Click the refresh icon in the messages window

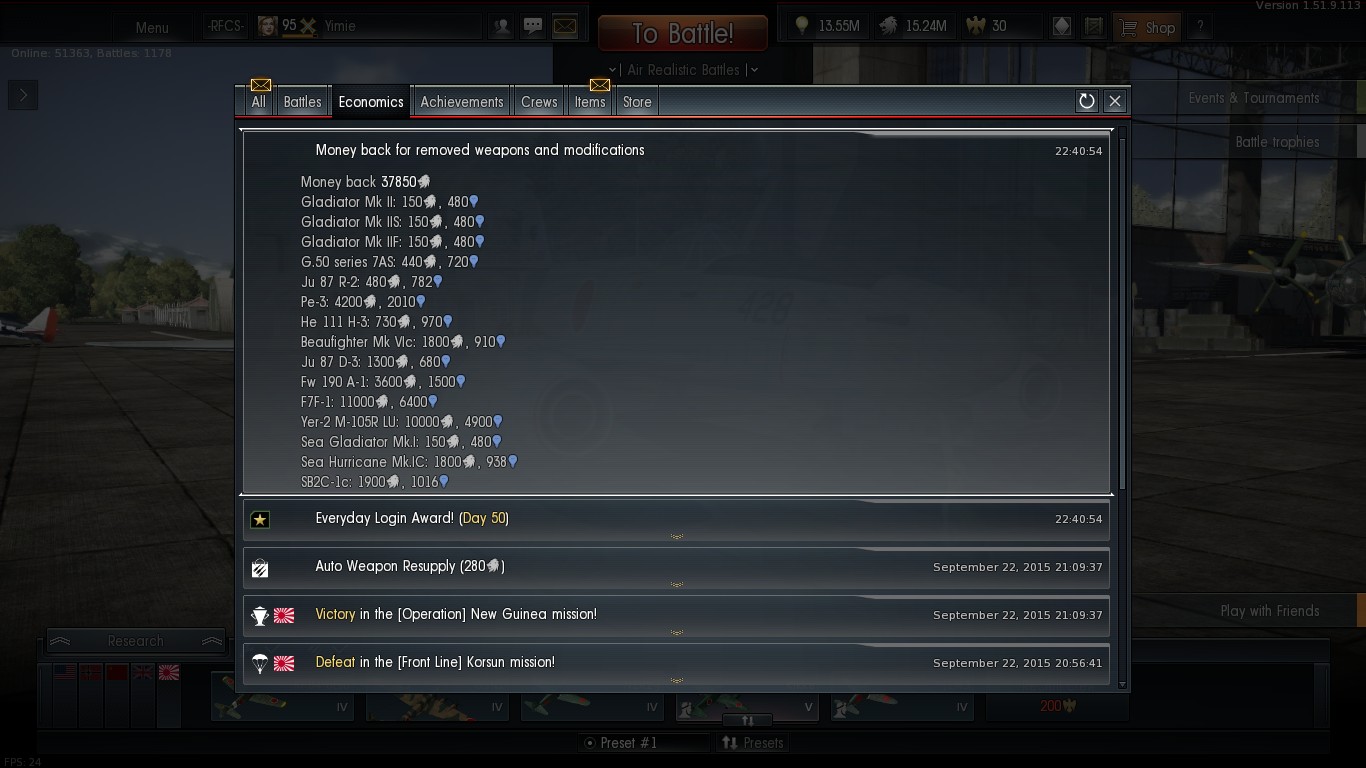point(1086,101)
